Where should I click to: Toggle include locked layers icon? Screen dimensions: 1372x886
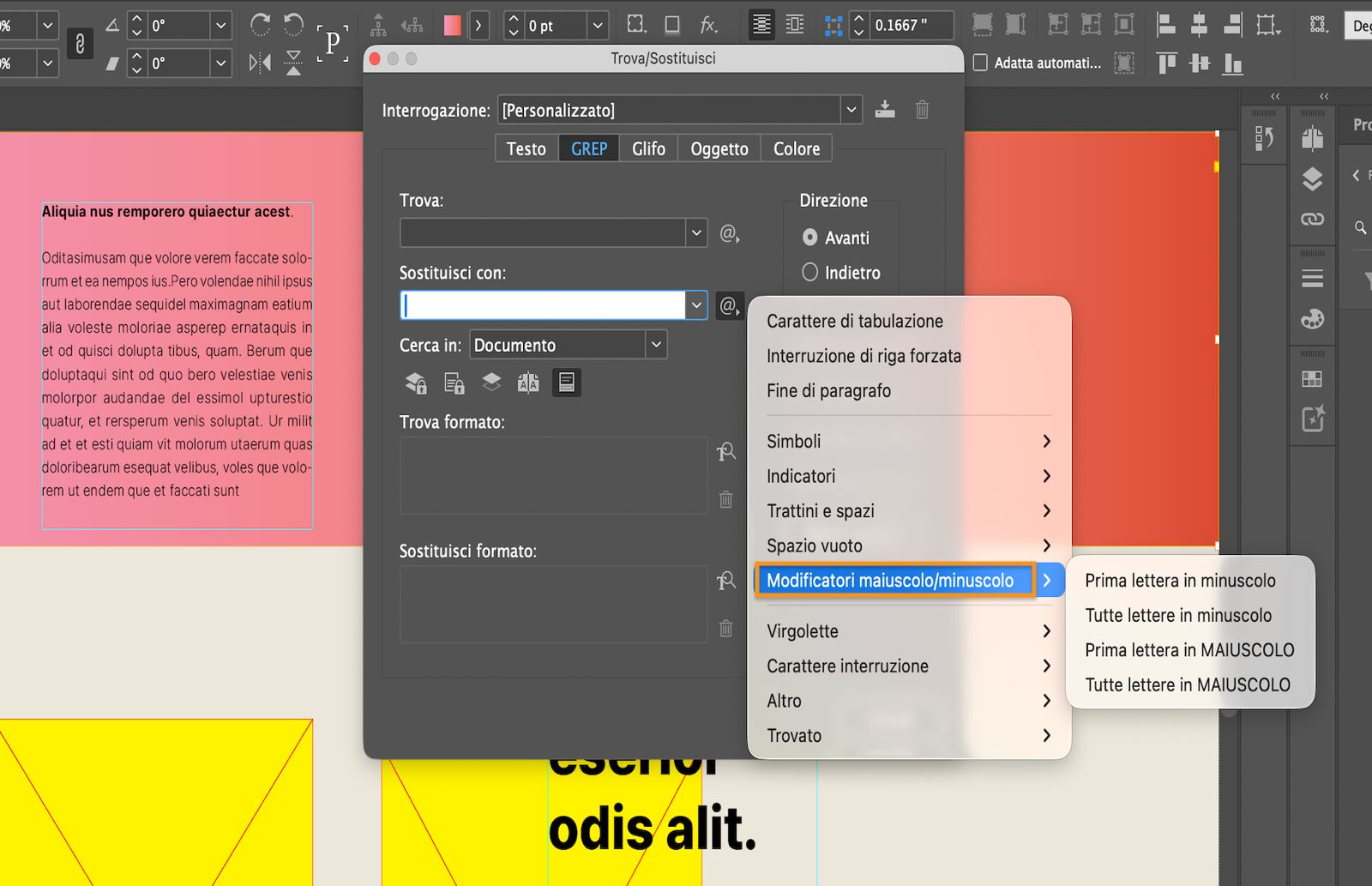416,383
